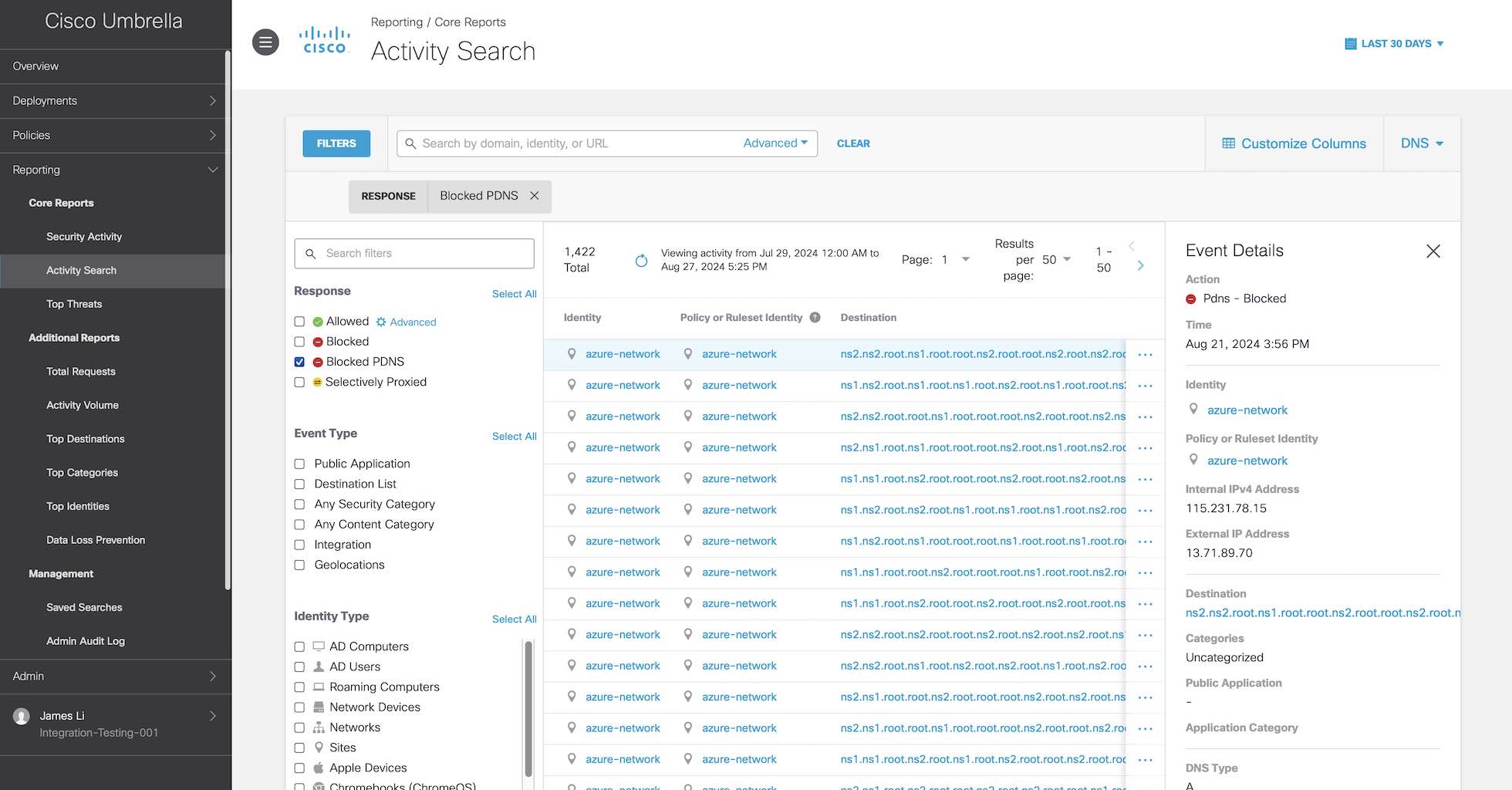Check the AD Computers identity type
Screen dimensions: 1512x790
point(299,647)
